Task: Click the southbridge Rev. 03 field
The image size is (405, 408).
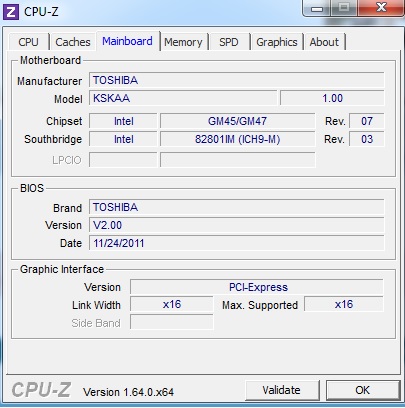Action: pyautogui.click(x=367, y=139)
